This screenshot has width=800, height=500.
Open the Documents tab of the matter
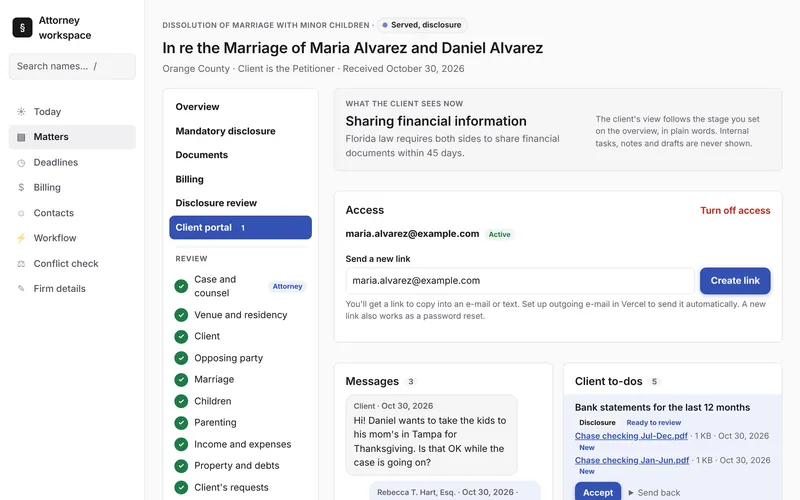pyautogui.click(x=240, y=155)
